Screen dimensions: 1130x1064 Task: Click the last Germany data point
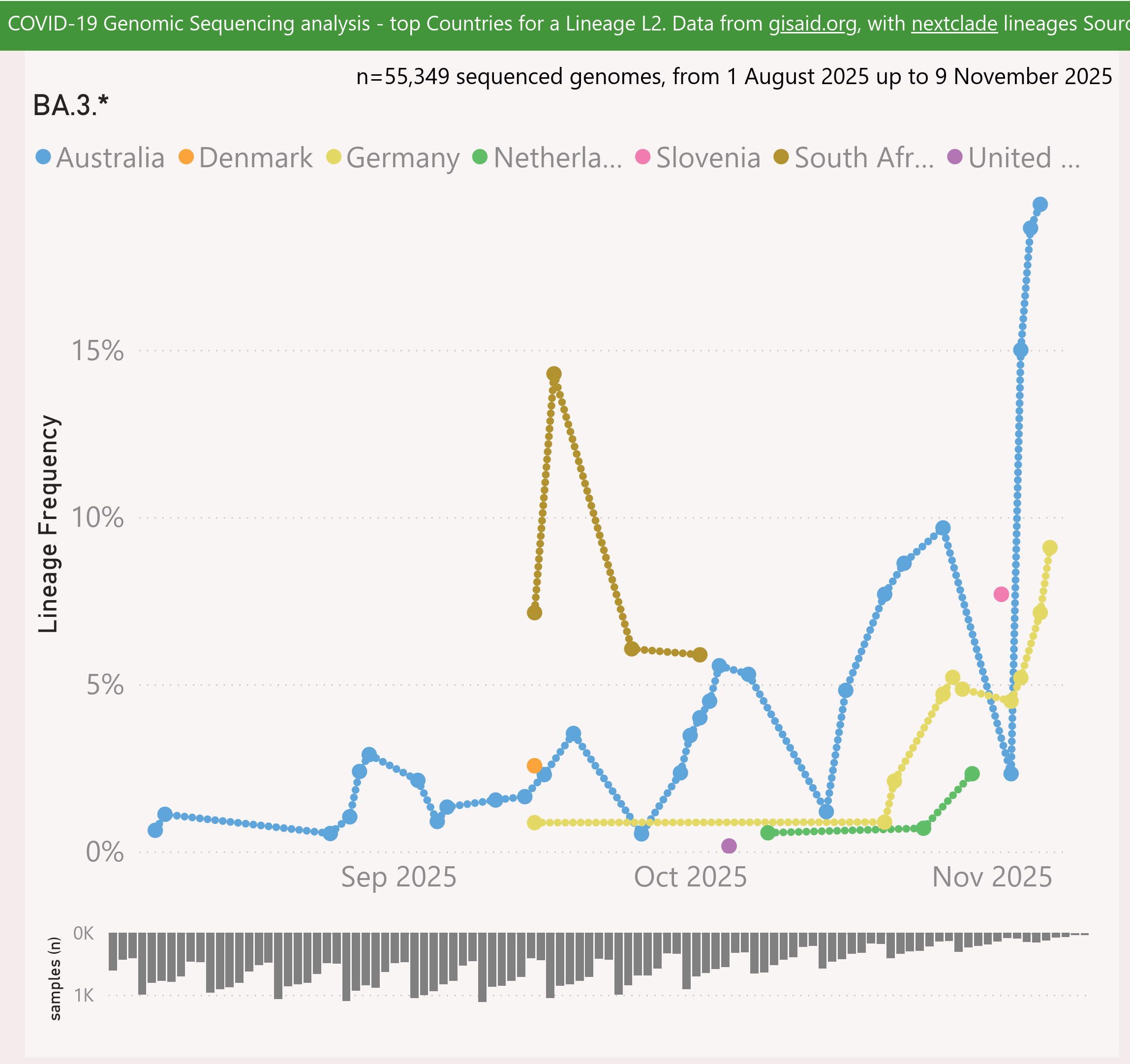[x=1049, y=548]
